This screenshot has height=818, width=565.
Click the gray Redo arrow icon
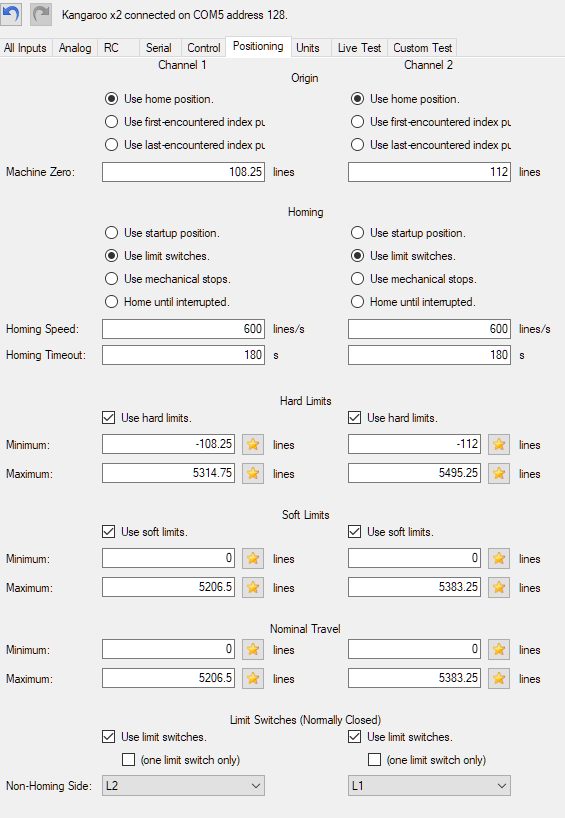tap(41, 14)
